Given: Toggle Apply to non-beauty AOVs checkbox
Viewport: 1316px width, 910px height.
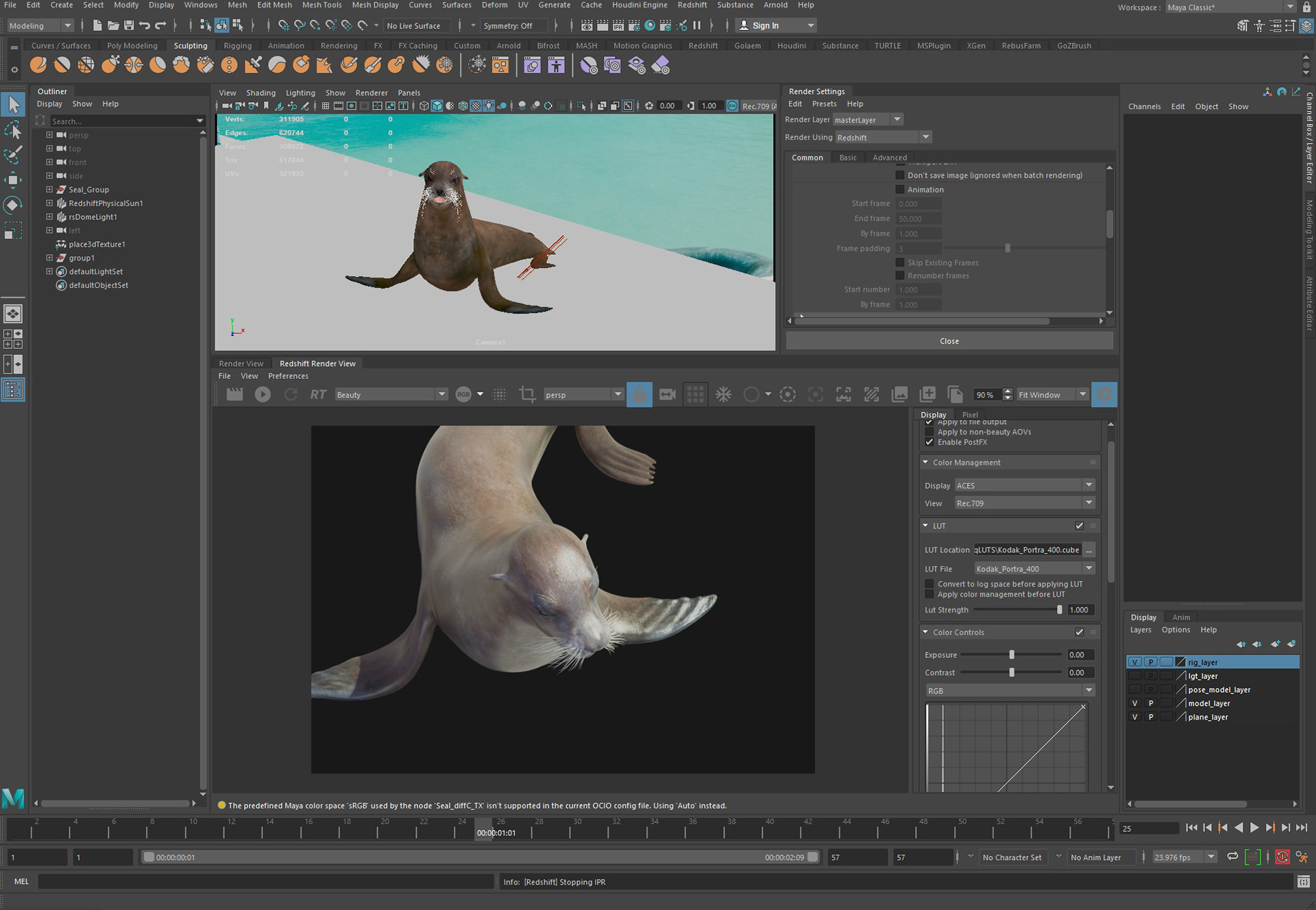Looking at the screenshot, I should [929, 432].
